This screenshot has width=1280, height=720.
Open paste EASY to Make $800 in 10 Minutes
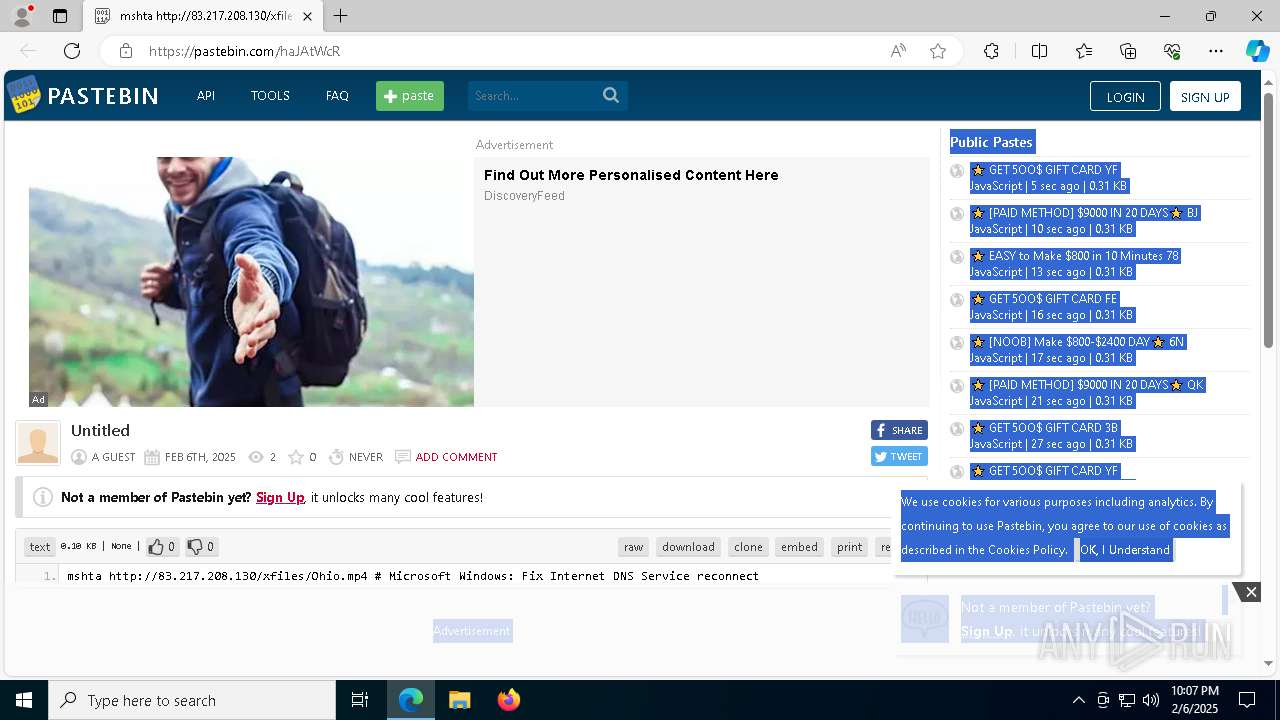pos(1083,256)
